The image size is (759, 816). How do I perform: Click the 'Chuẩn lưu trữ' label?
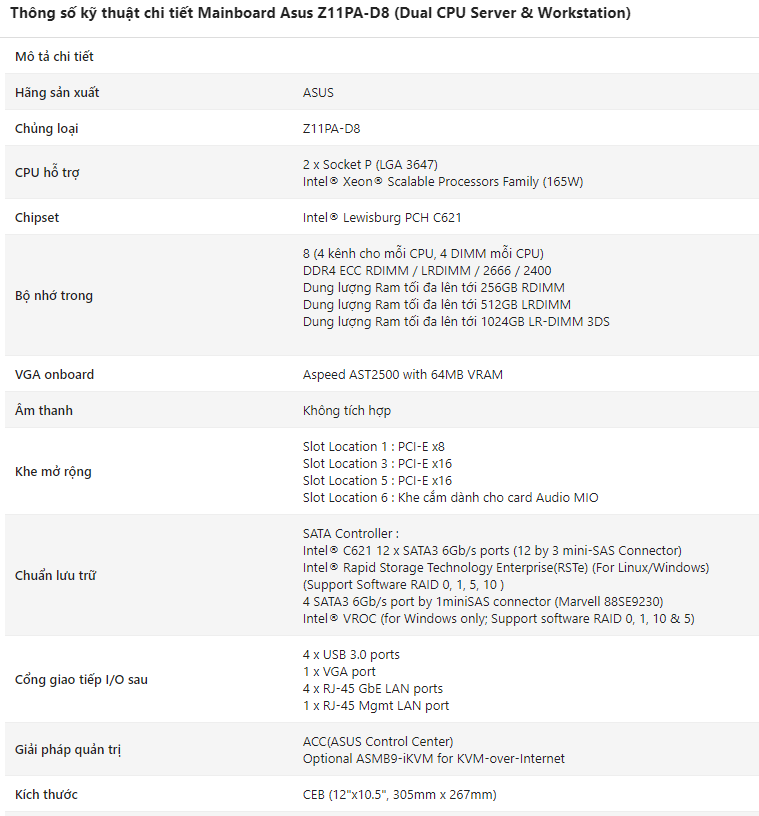pos(55,576)
